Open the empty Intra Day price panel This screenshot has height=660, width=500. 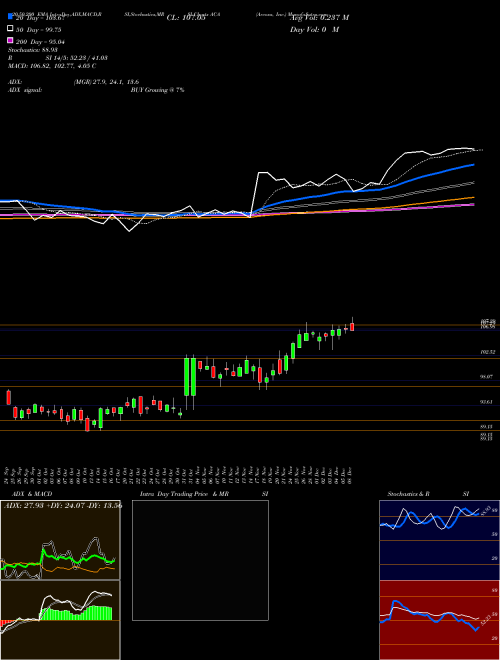200,560
